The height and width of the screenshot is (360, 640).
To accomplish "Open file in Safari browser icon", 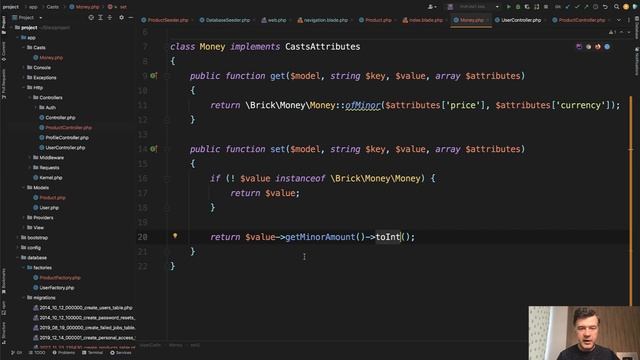I will pyautogui.click(x=607, y=47).
